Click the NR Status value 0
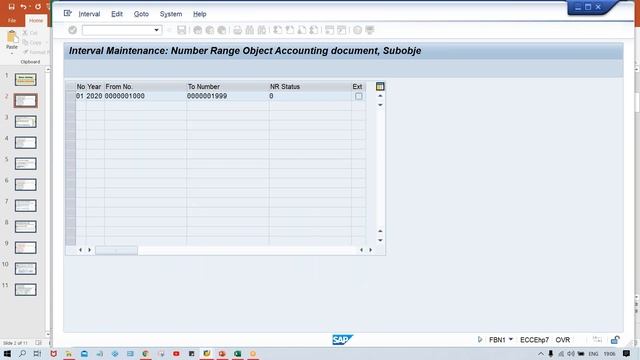Image resolution: width=640 pixels, height=360 pixels. coord(271,96)
